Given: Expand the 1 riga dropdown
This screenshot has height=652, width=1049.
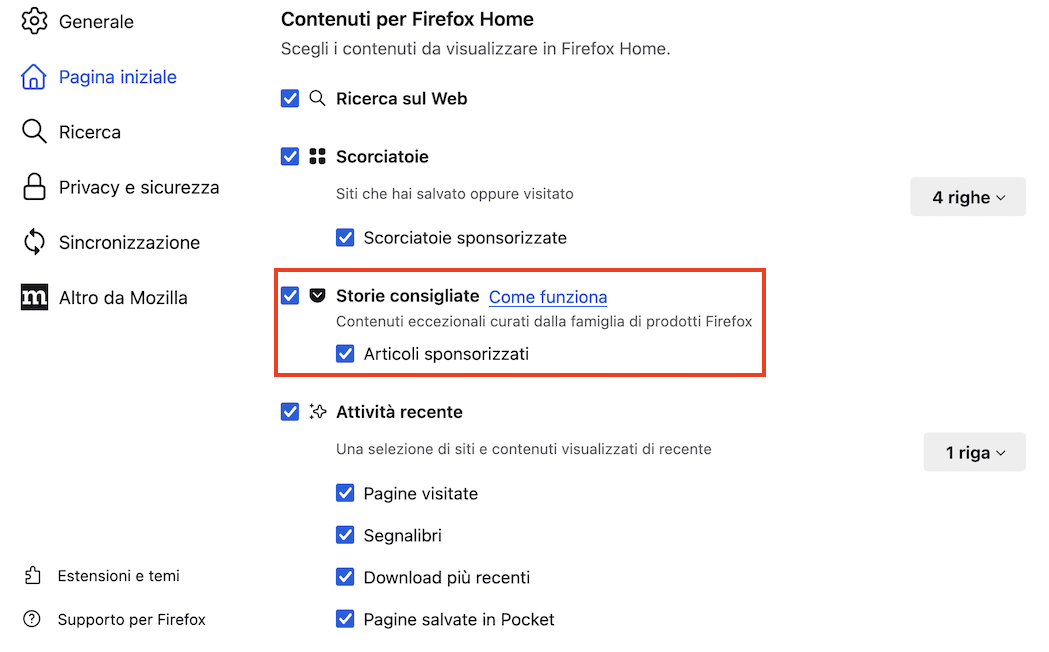Looking at the screenshot, I should pyautogui.click(x=974, y=453).
